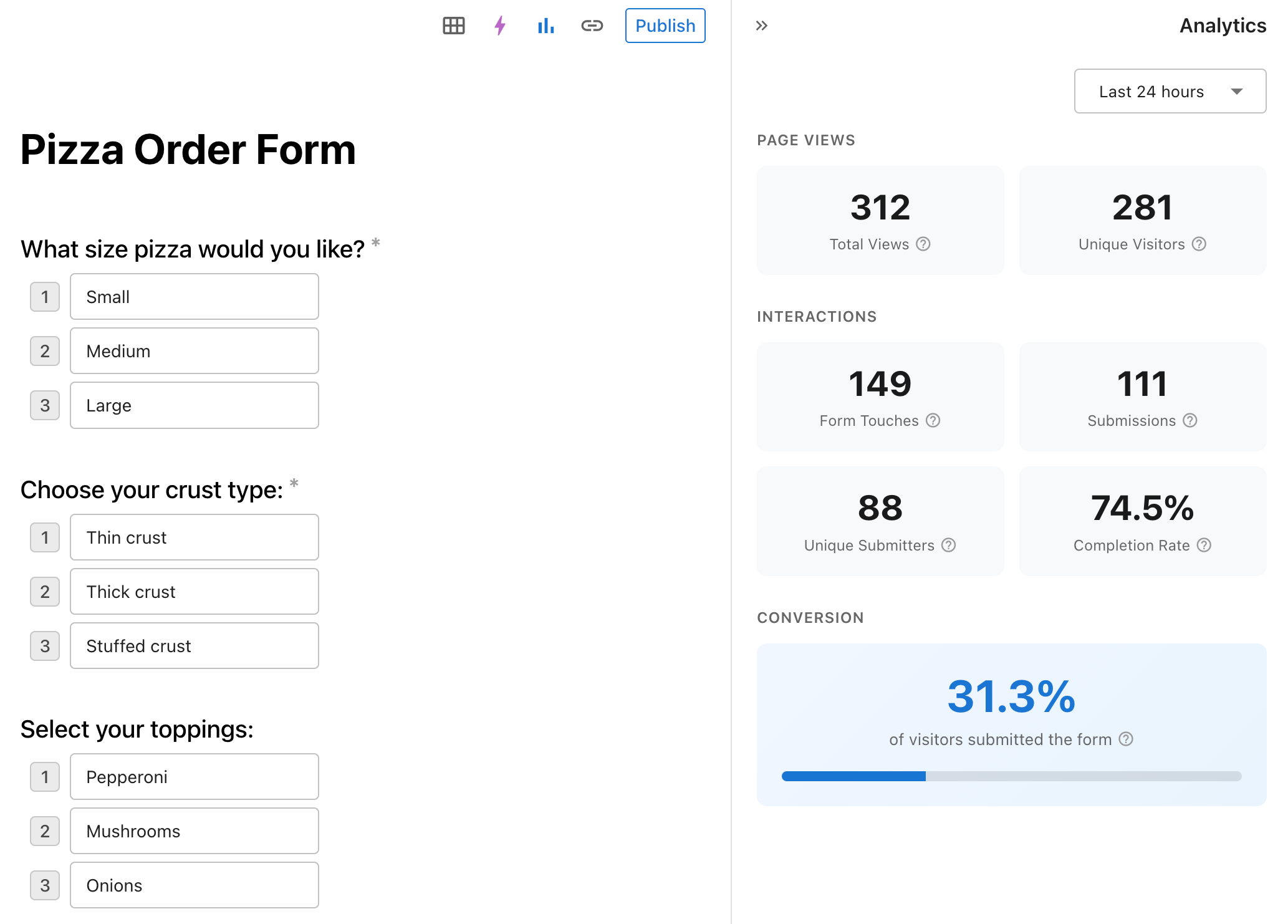Collapse the Analytics panel with the double chevron
The image size is (1288, 924).
pyautogui.click(x=761, y=26)
